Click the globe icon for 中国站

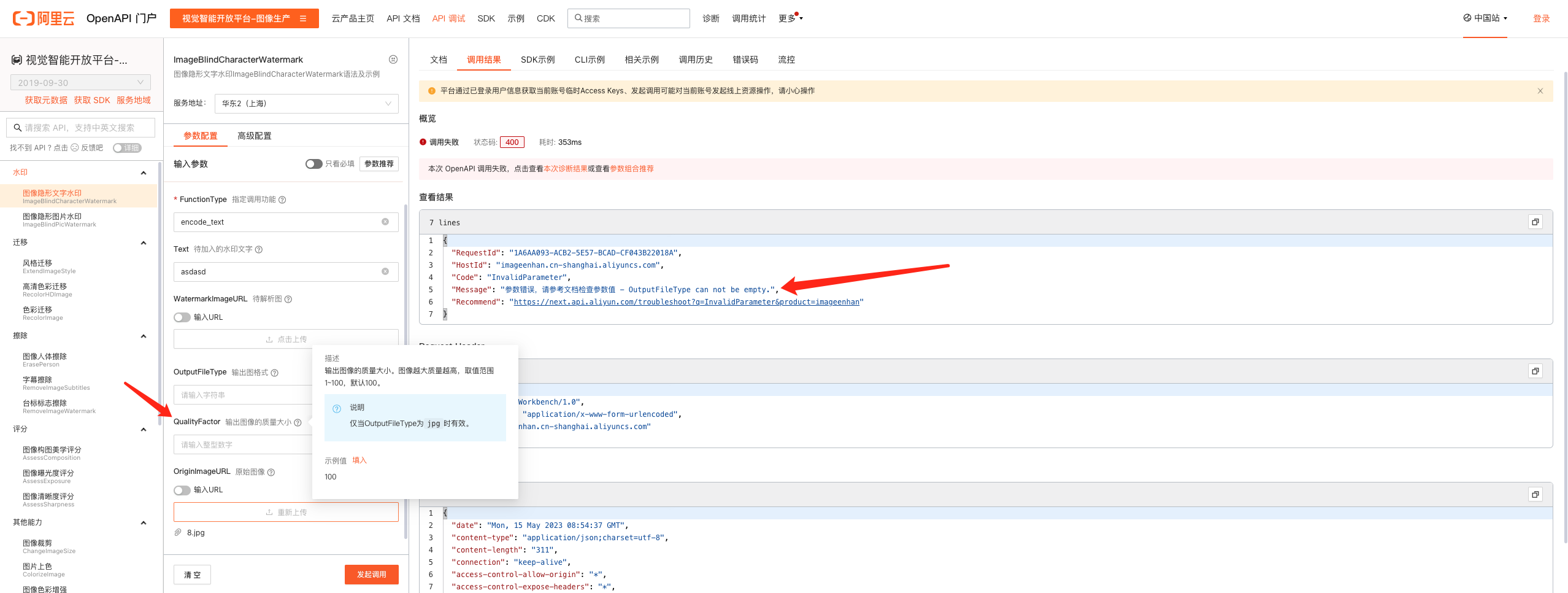[1467, 18]
